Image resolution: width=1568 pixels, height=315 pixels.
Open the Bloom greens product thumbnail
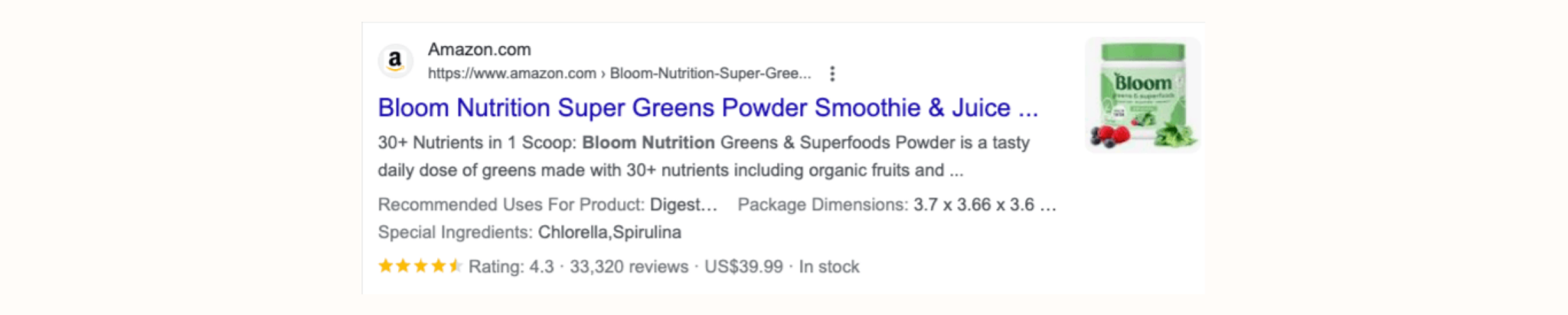pyautogui.click(x=1142, y=95)
